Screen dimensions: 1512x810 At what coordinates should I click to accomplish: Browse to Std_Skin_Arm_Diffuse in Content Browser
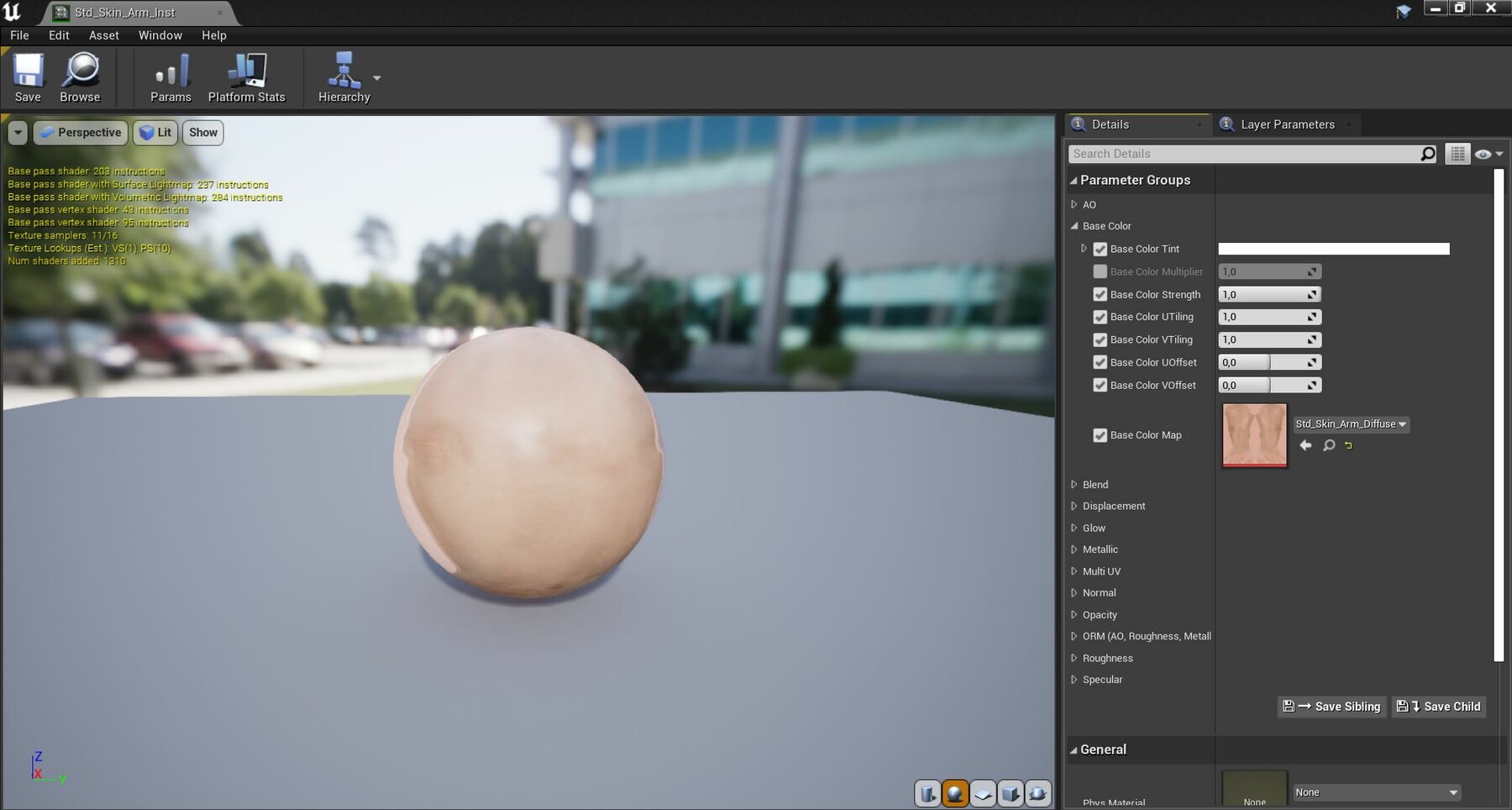1328,445
